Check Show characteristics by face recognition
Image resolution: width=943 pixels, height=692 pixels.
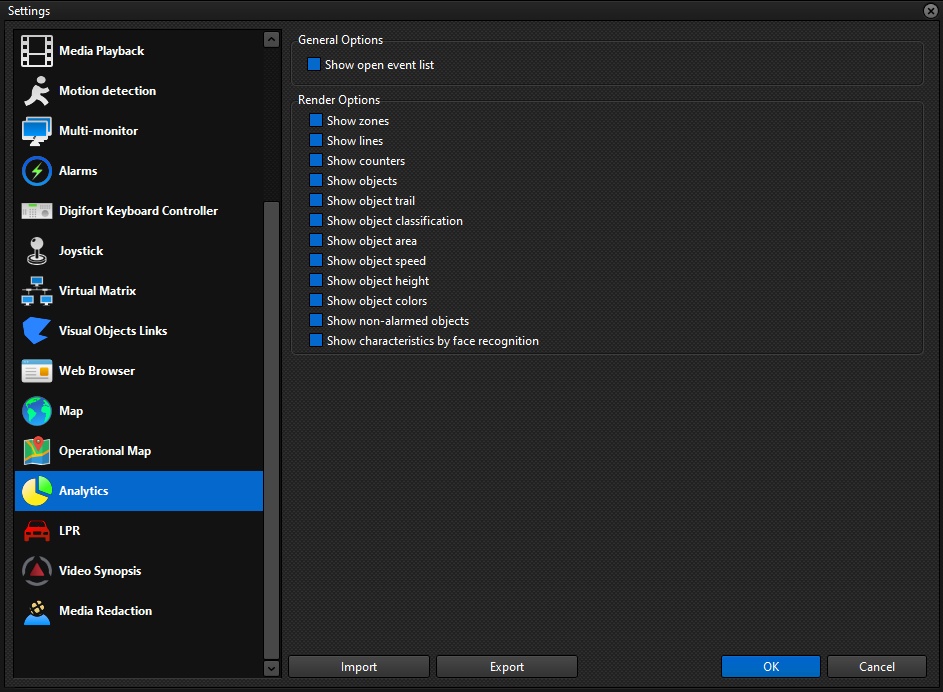pyautogui.click(x=316, y=340)
